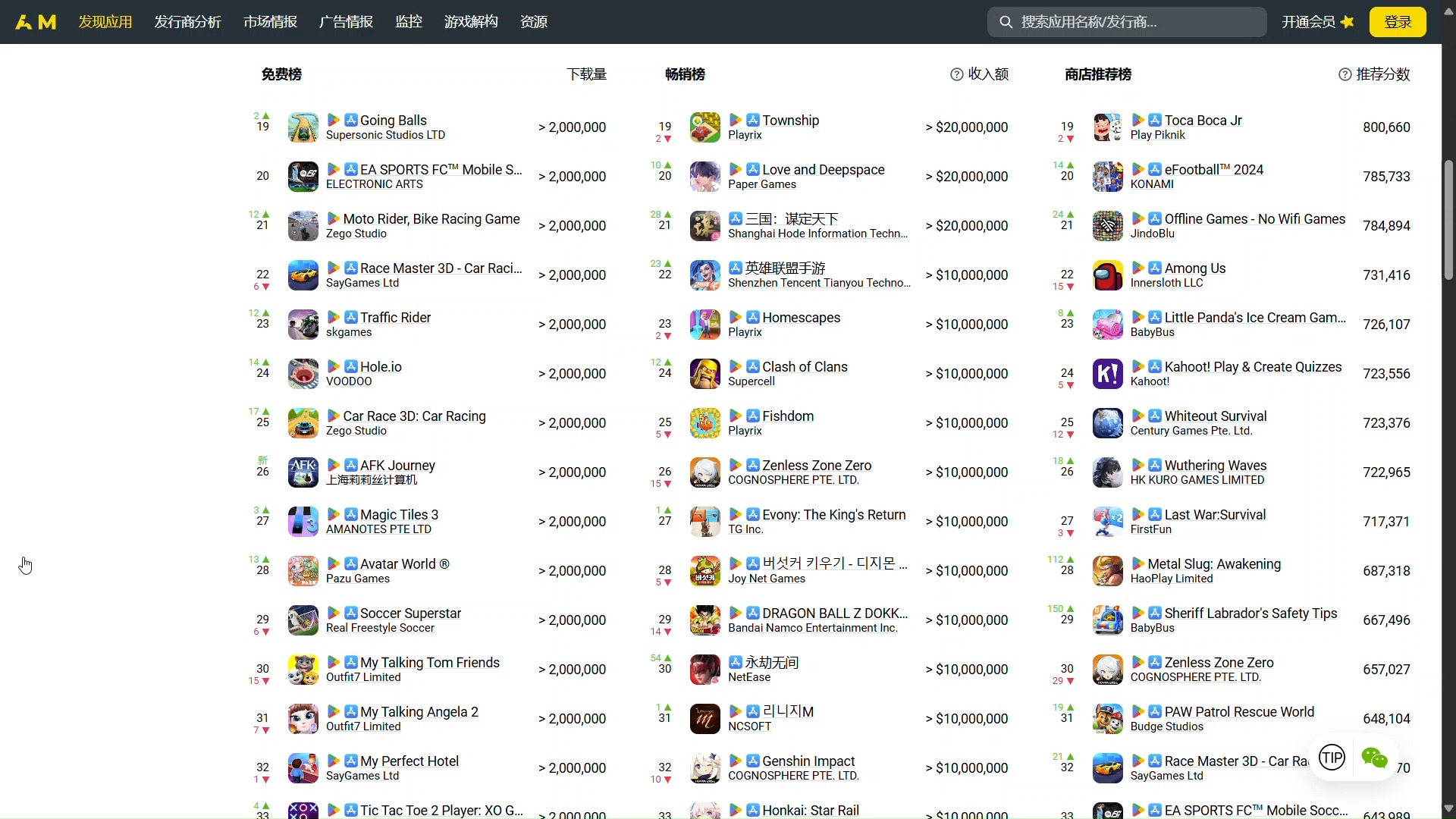Click App Store icon next to Wuthering Waves
Image resolution: width=1456 pixels, height=819 pixels.
tap(1155, 465)
